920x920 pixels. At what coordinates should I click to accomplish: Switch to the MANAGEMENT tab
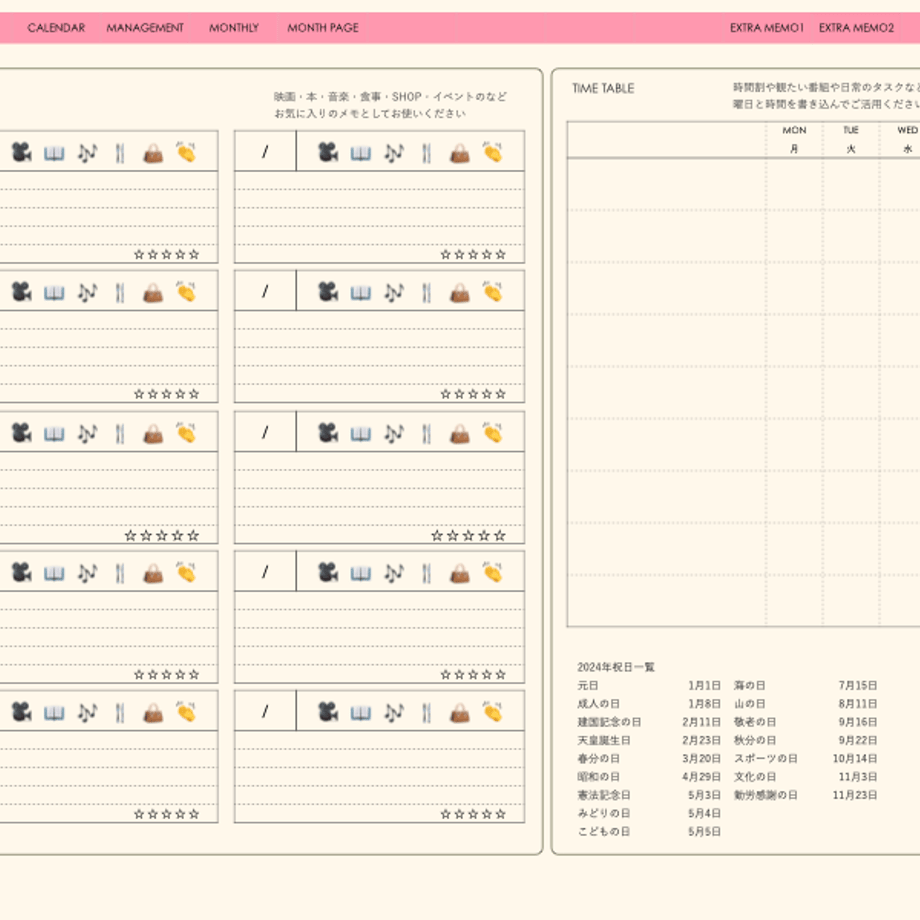pos(145,28)
